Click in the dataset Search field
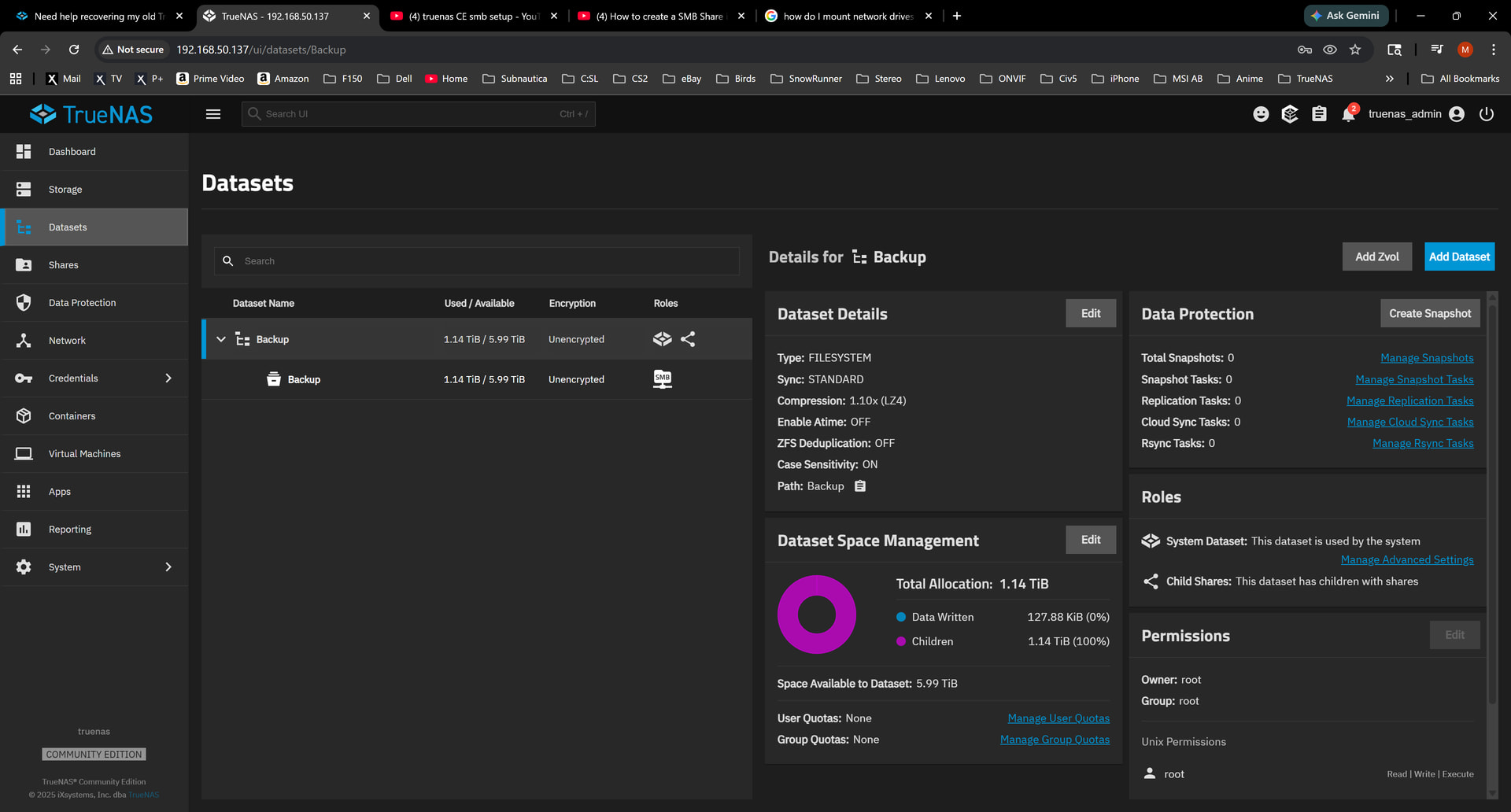This screenshot has height=812, width=1511. [477, 261]
